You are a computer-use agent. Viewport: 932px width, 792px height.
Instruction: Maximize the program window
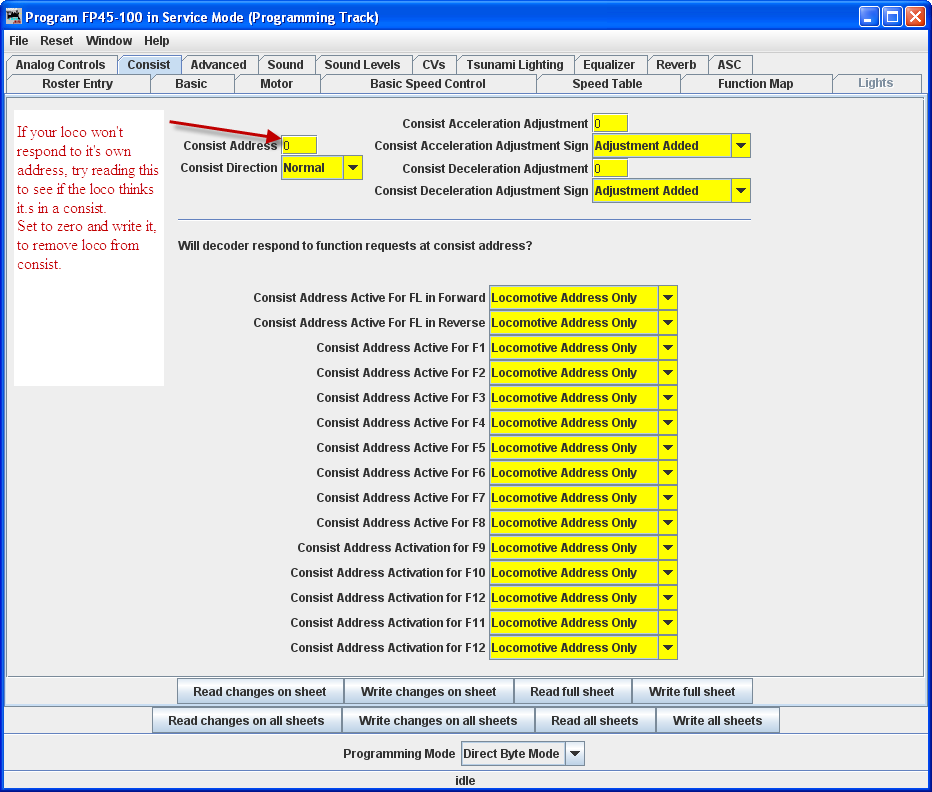click(891, 17)
